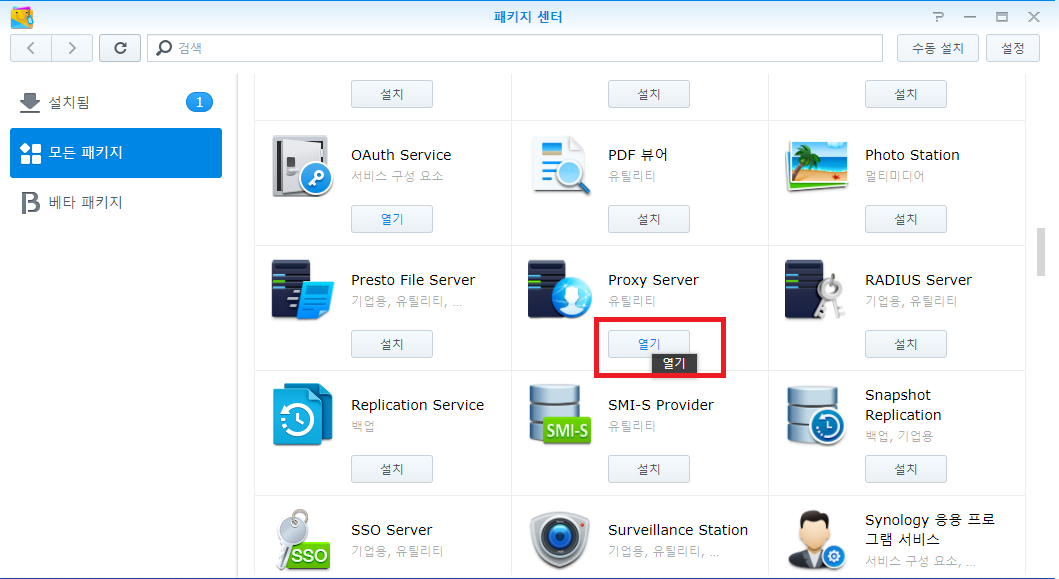Viewport: 1059px width, 579px height.
Task: Click the update count badge showing 1
Action: pyautogui.click(x=199, y=103)
